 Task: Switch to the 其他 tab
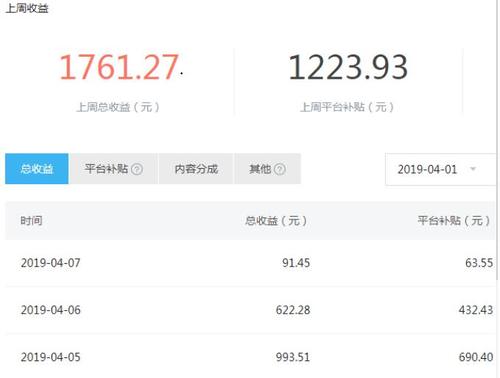[267, 169]
